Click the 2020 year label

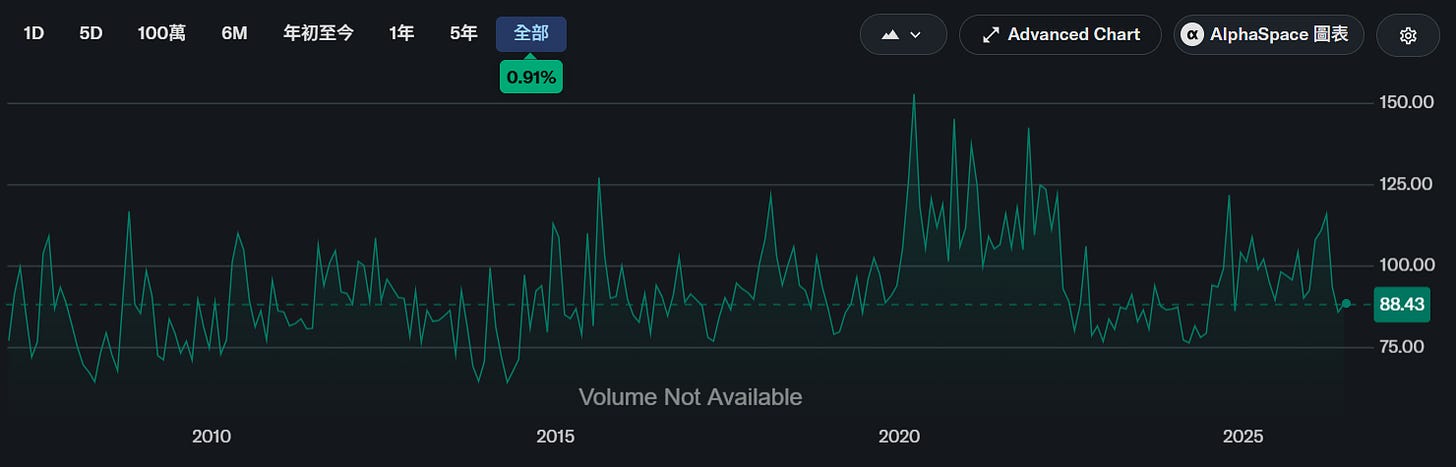pos(899,436)
